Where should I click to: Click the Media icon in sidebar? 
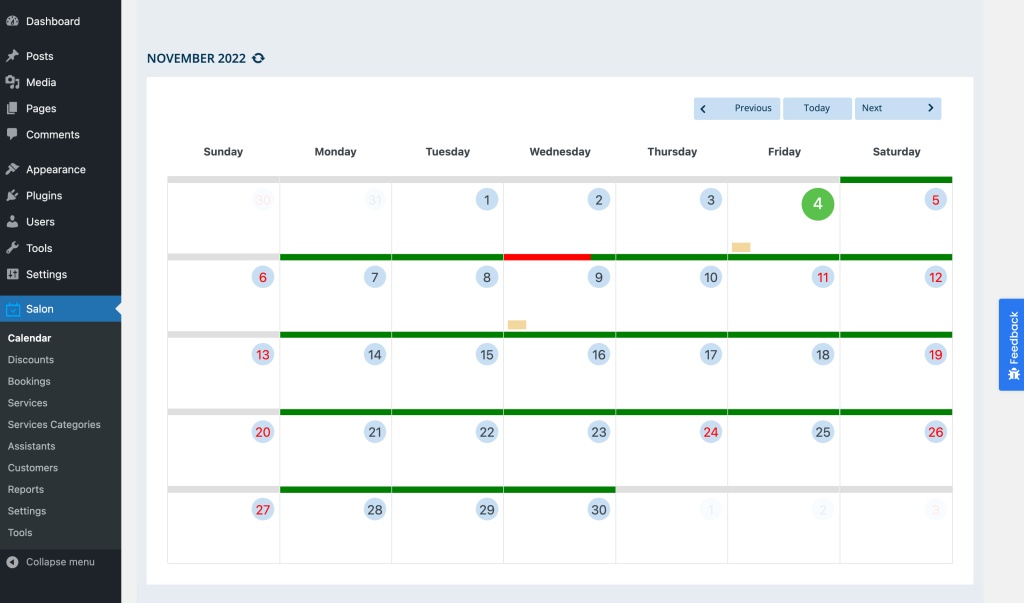(x=12, y=82)
